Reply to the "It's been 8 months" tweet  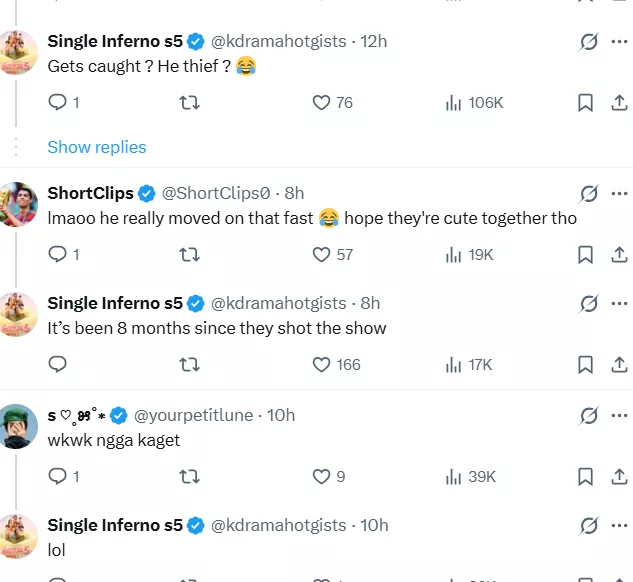(x=57, y=365)
